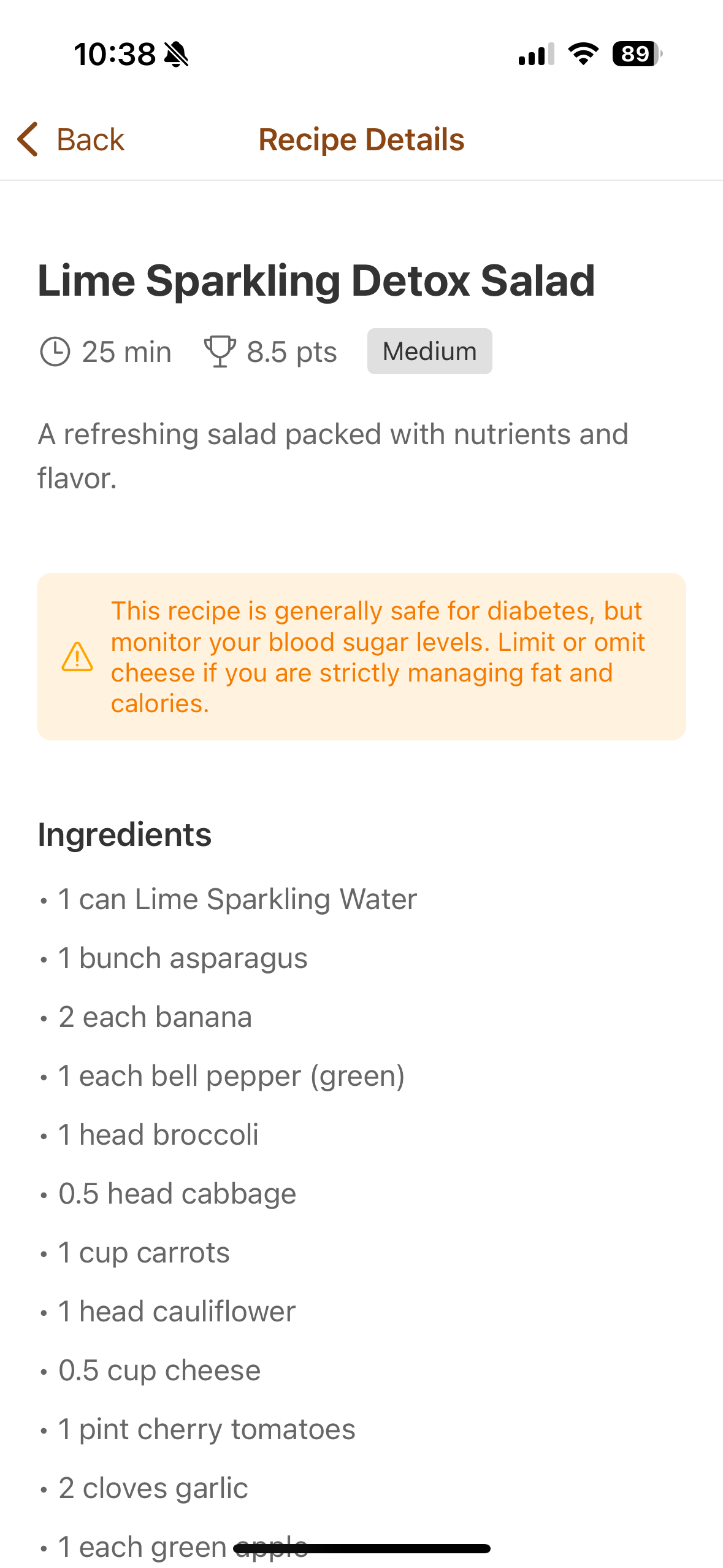Tap the clock icon beside 25 min
Screen dimensions: 723x1568
(55, 352)
